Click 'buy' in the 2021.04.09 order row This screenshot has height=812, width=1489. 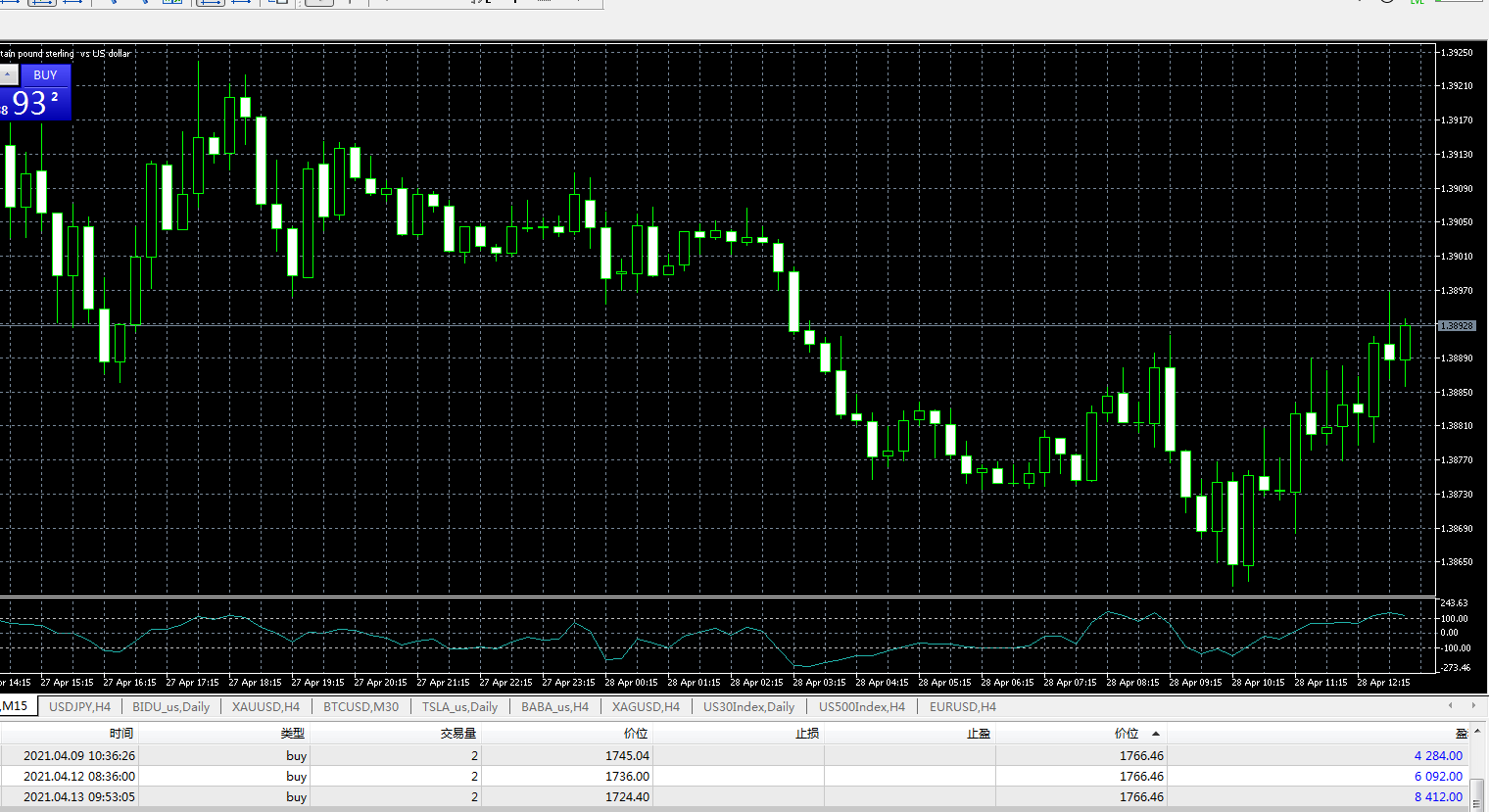[x=296, y=756]
